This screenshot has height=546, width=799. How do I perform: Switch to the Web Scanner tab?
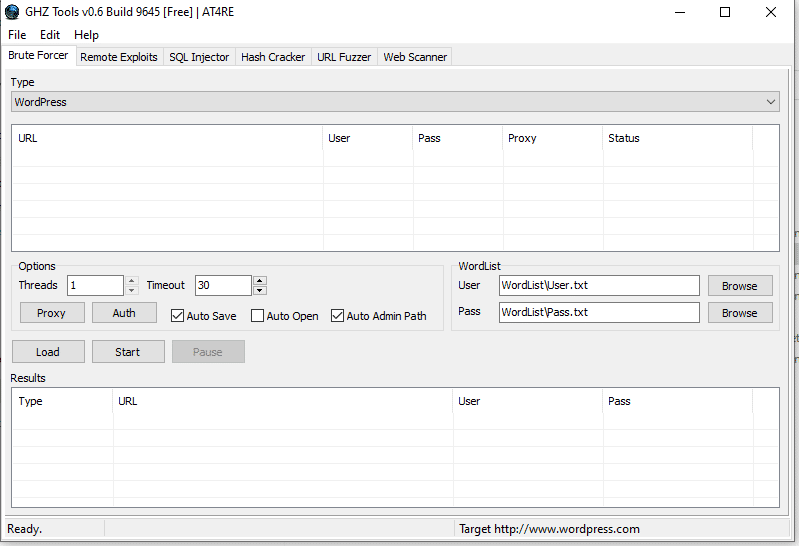[x=415, y=57]
